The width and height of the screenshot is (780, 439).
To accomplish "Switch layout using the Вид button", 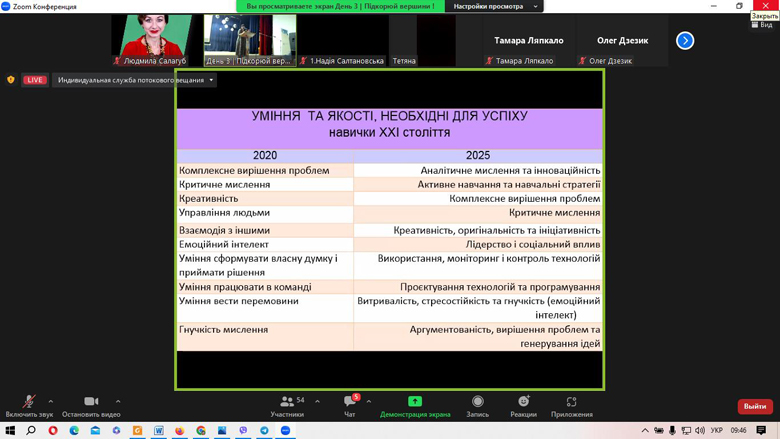I will tap(762, 24).
